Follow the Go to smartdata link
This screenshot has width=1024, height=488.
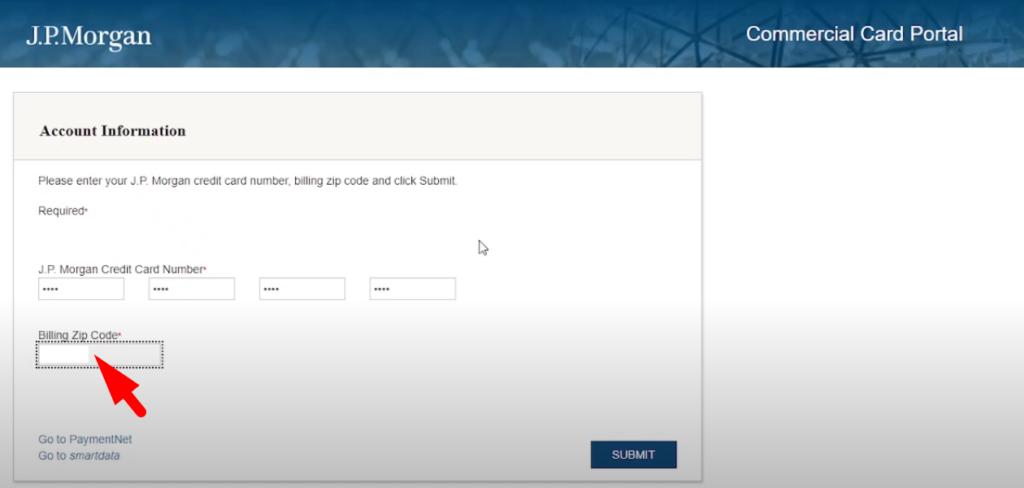pos(79,456)
